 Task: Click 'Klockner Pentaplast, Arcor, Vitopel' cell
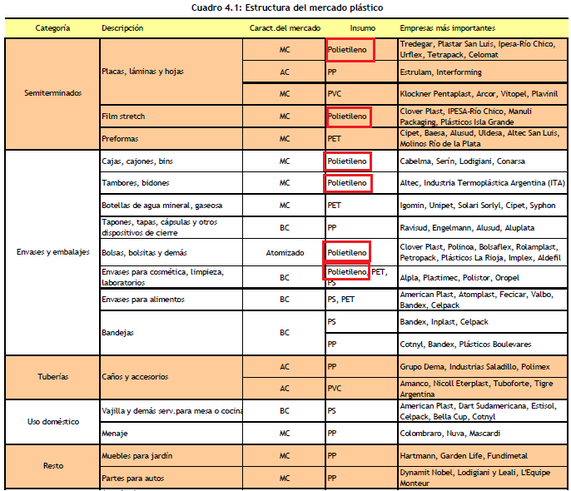tap(483, 94)
